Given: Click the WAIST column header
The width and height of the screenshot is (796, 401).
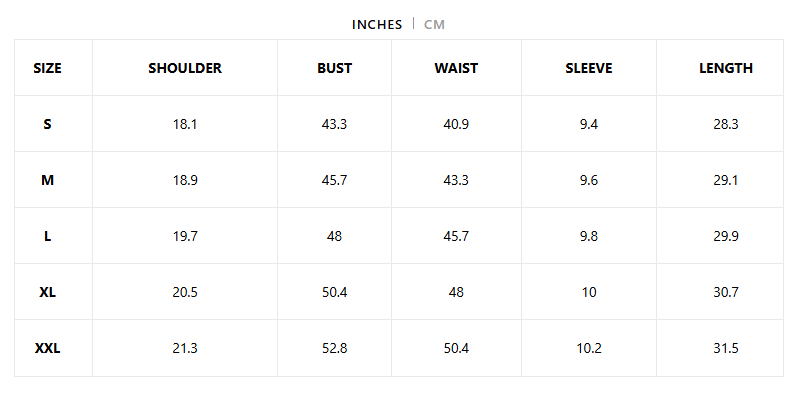Looking at the screenshot, I should 456,68.
